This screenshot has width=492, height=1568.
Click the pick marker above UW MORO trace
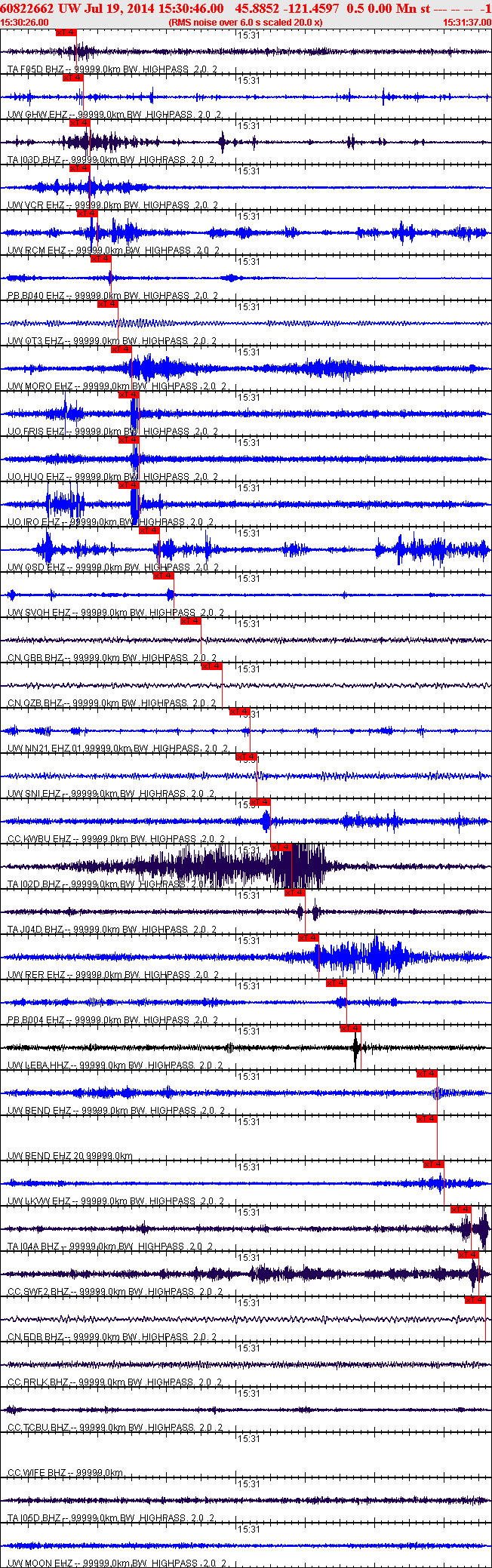121,349
